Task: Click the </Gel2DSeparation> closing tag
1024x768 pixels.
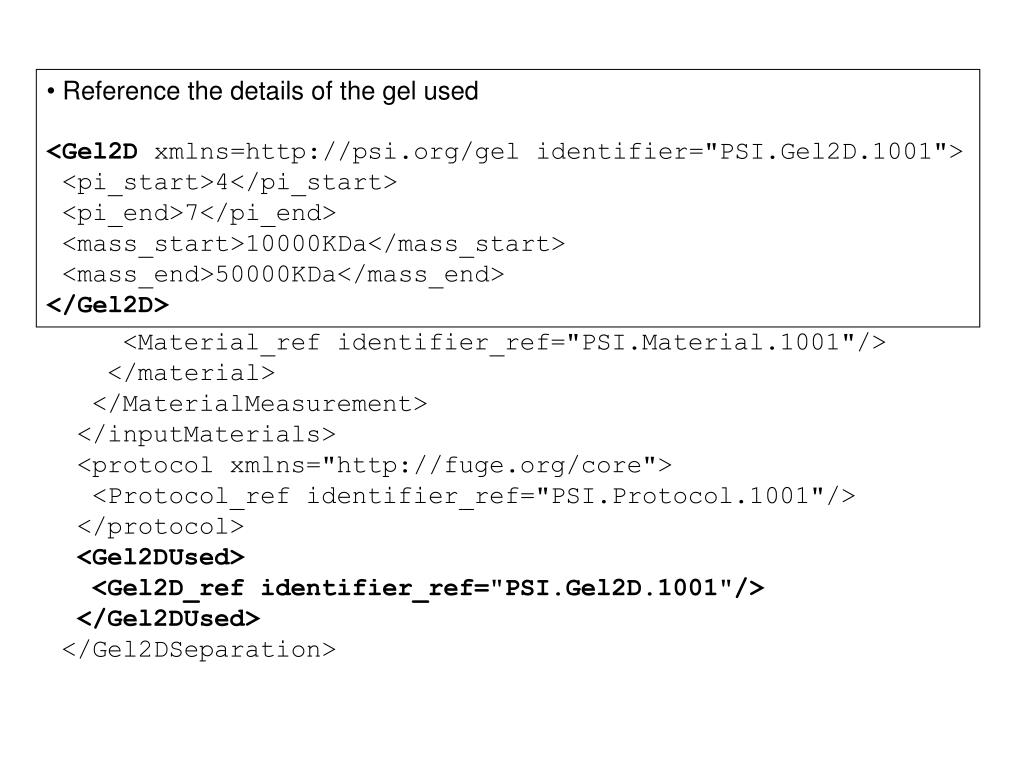Action: point(199,649)
